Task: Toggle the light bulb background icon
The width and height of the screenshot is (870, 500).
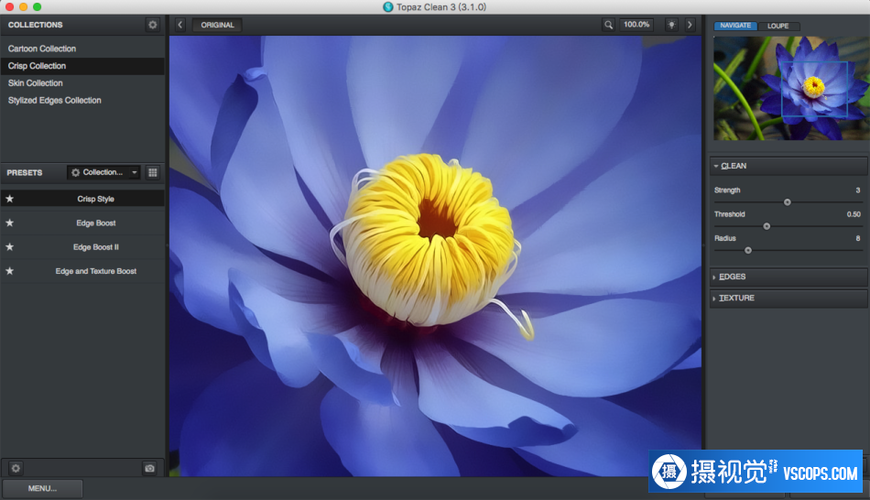Action: pyautogui.click(x=671, y=24)
